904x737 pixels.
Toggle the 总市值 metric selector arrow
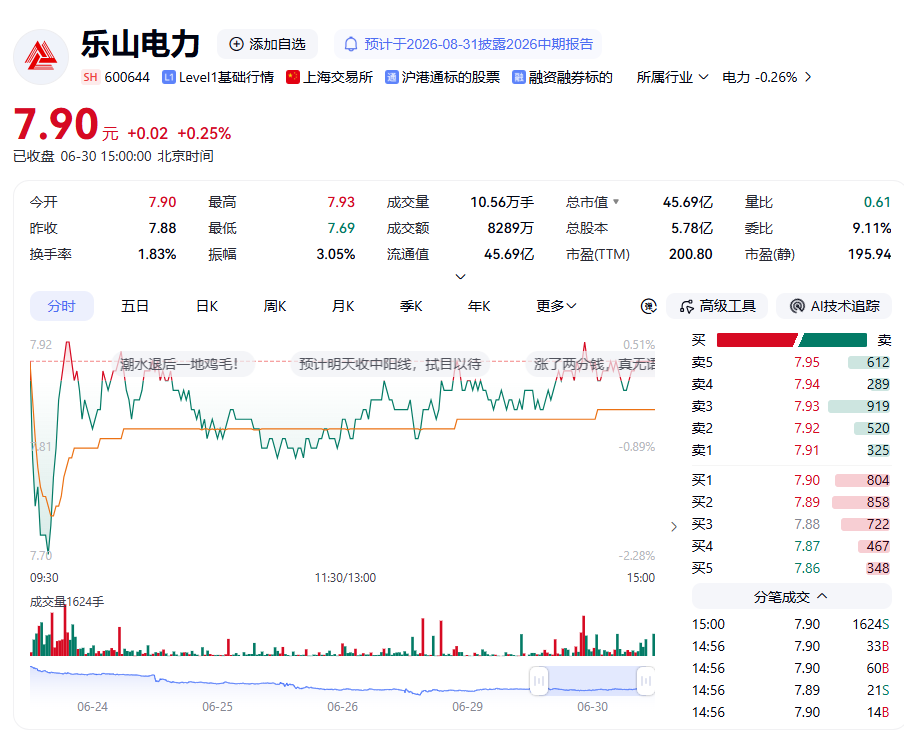coord(616,202)
